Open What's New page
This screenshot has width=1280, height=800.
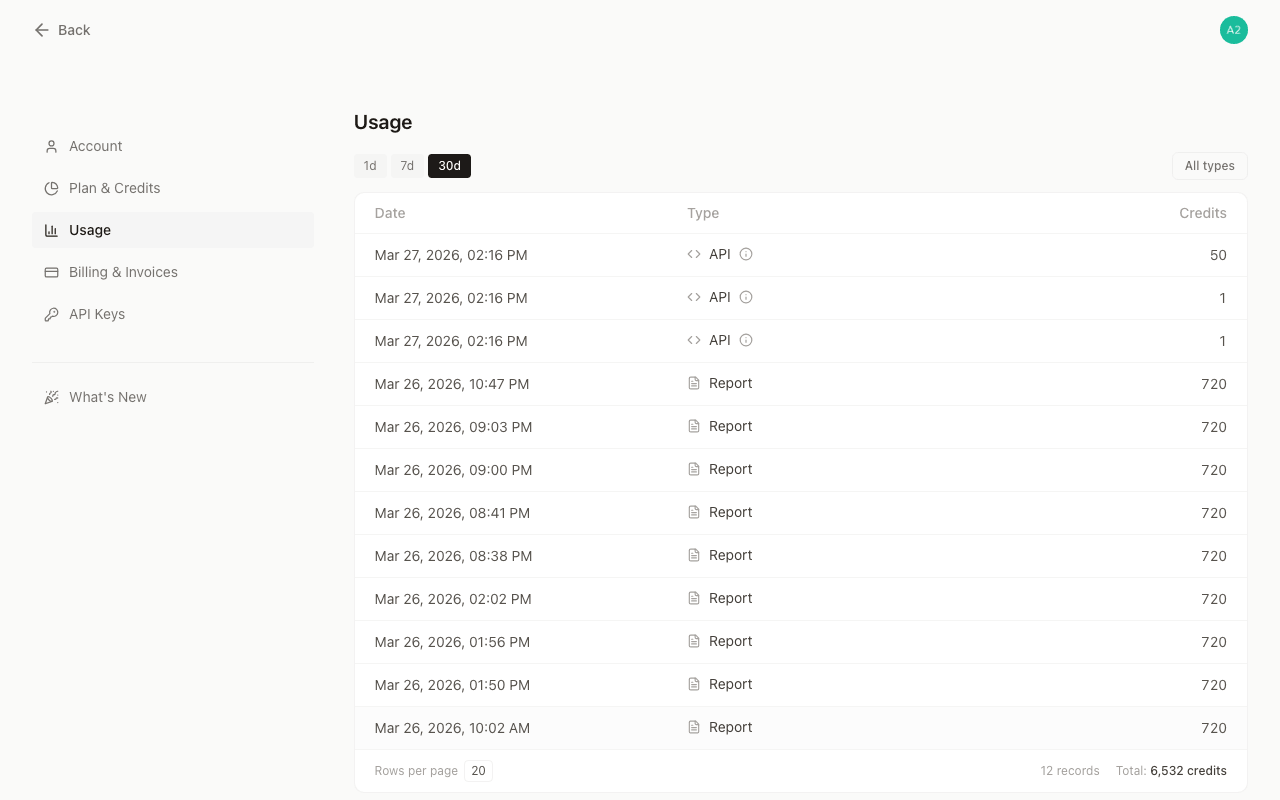click(x=108, y=397)
